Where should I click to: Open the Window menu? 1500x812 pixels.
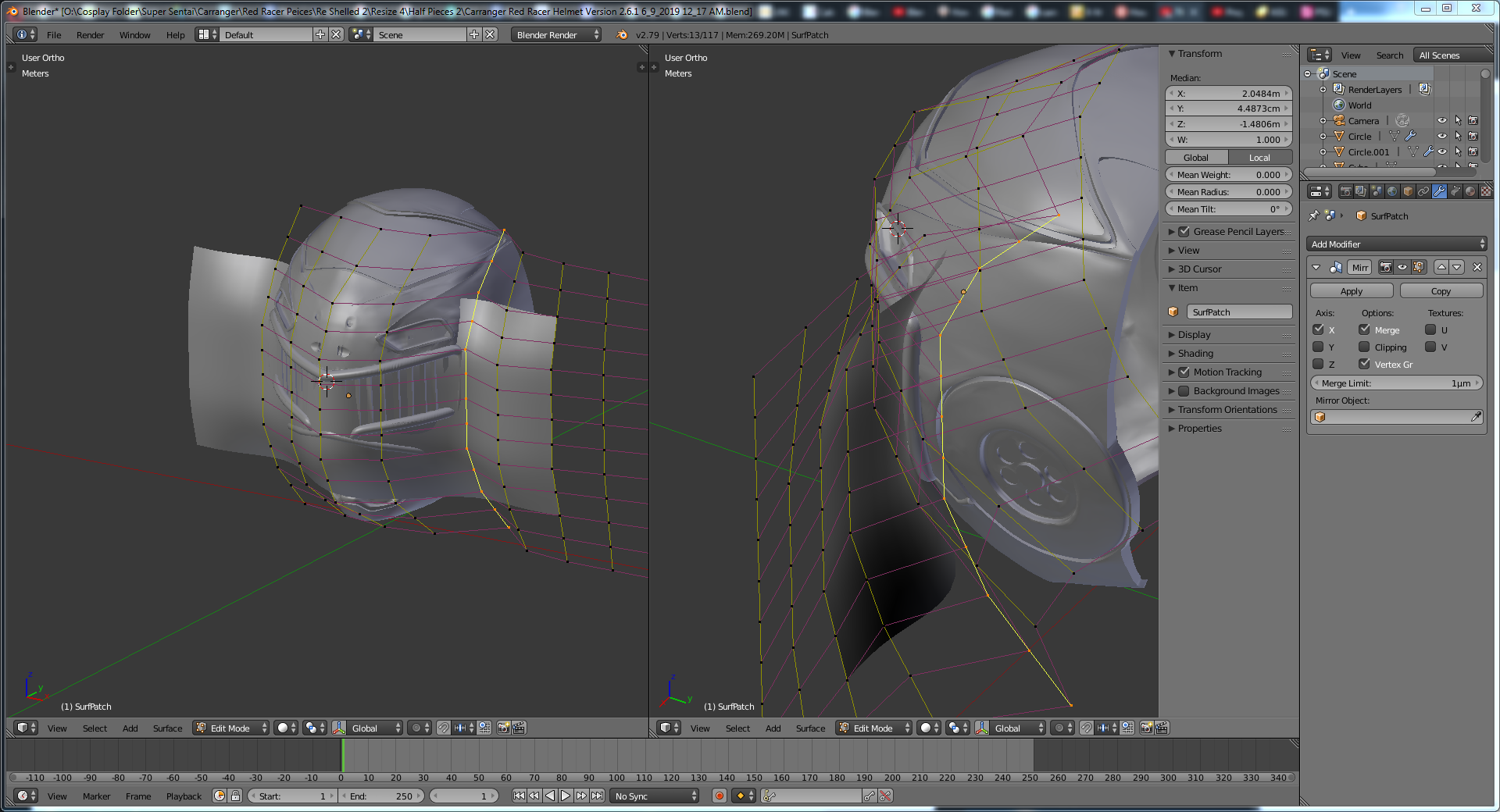point(135,35)
